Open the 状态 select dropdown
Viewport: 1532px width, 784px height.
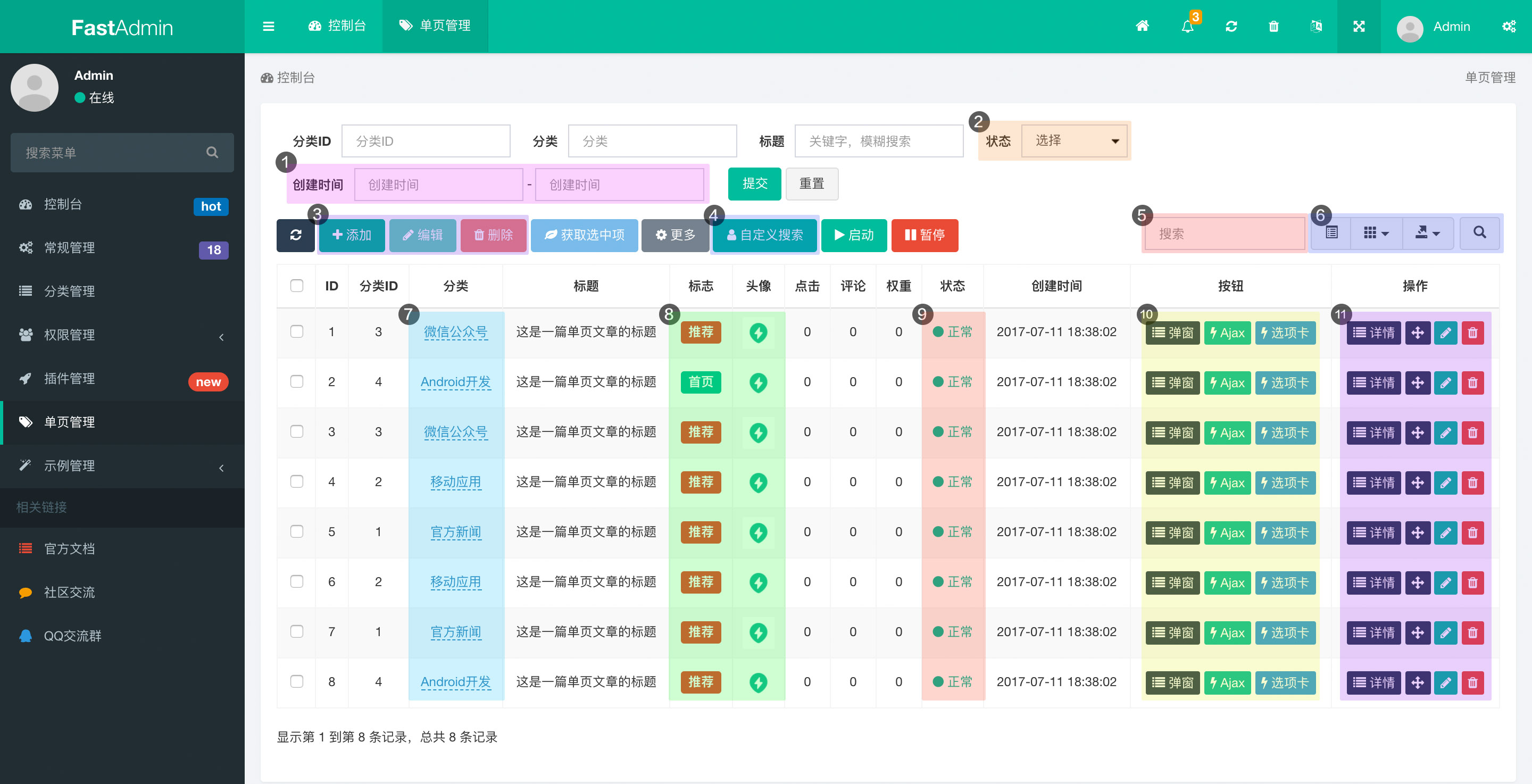1074,141
